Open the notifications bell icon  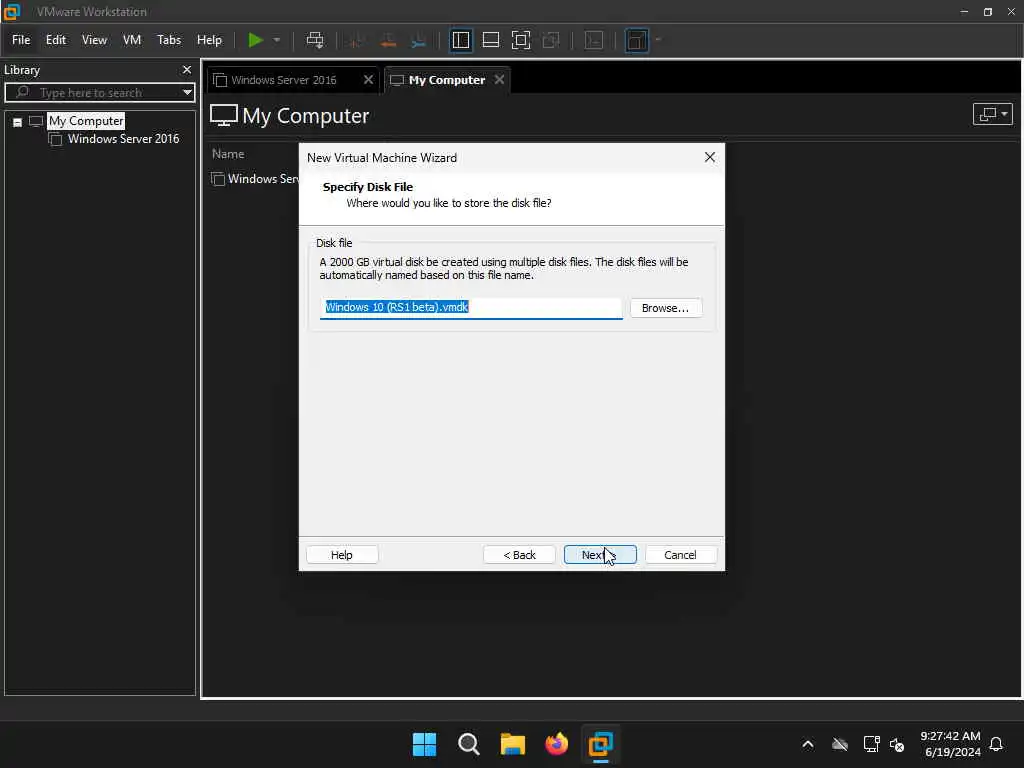(x=997, y=744)
